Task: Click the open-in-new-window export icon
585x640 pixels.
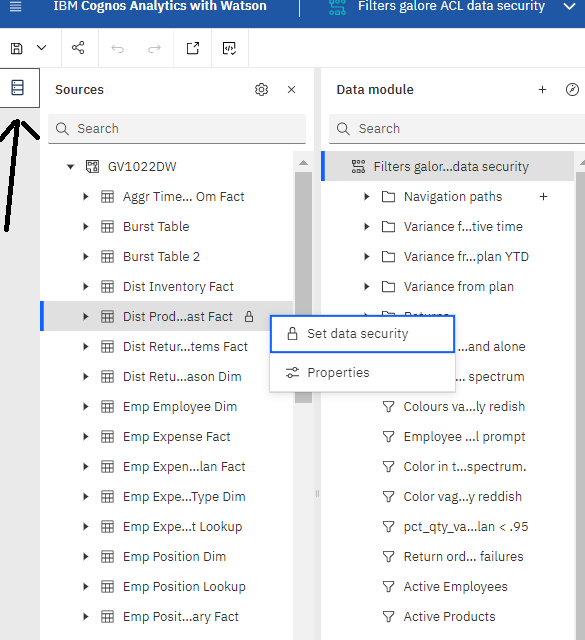Action: pos(193,48)
